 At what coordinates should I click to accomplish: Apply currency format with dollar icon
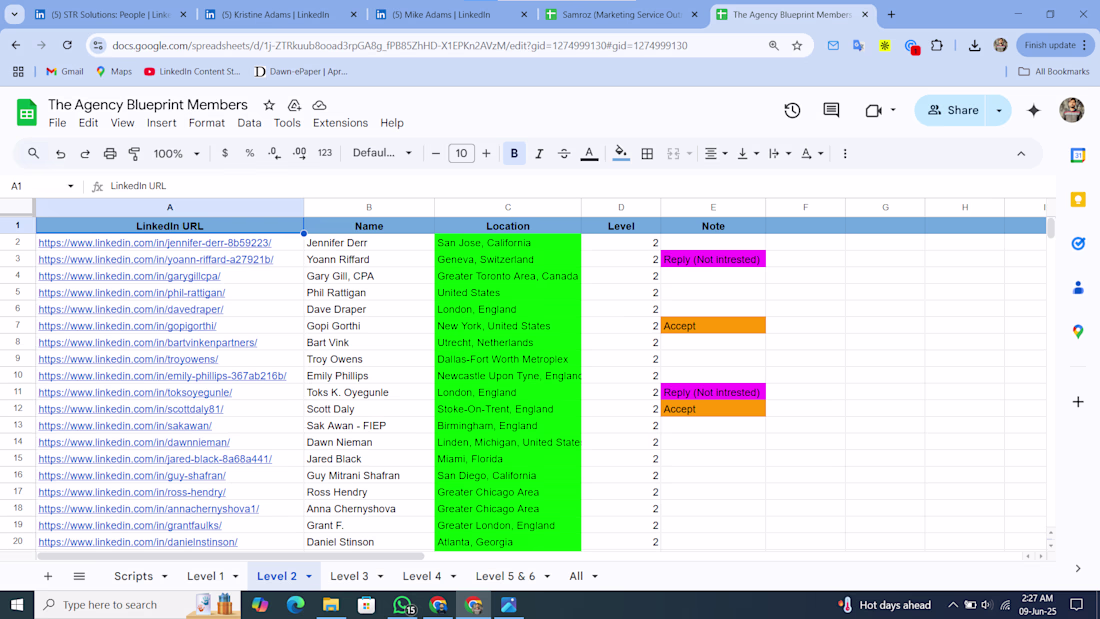pyautogui.click(x=224, y=153)
